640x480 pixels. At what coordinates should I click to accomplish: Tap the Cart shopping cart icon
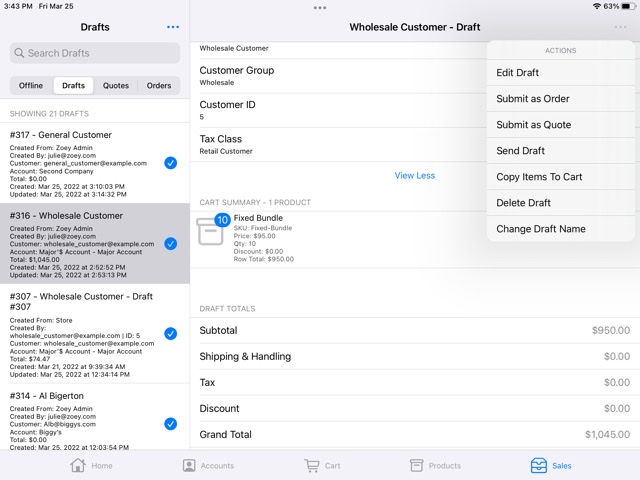[x=312, y=465]
